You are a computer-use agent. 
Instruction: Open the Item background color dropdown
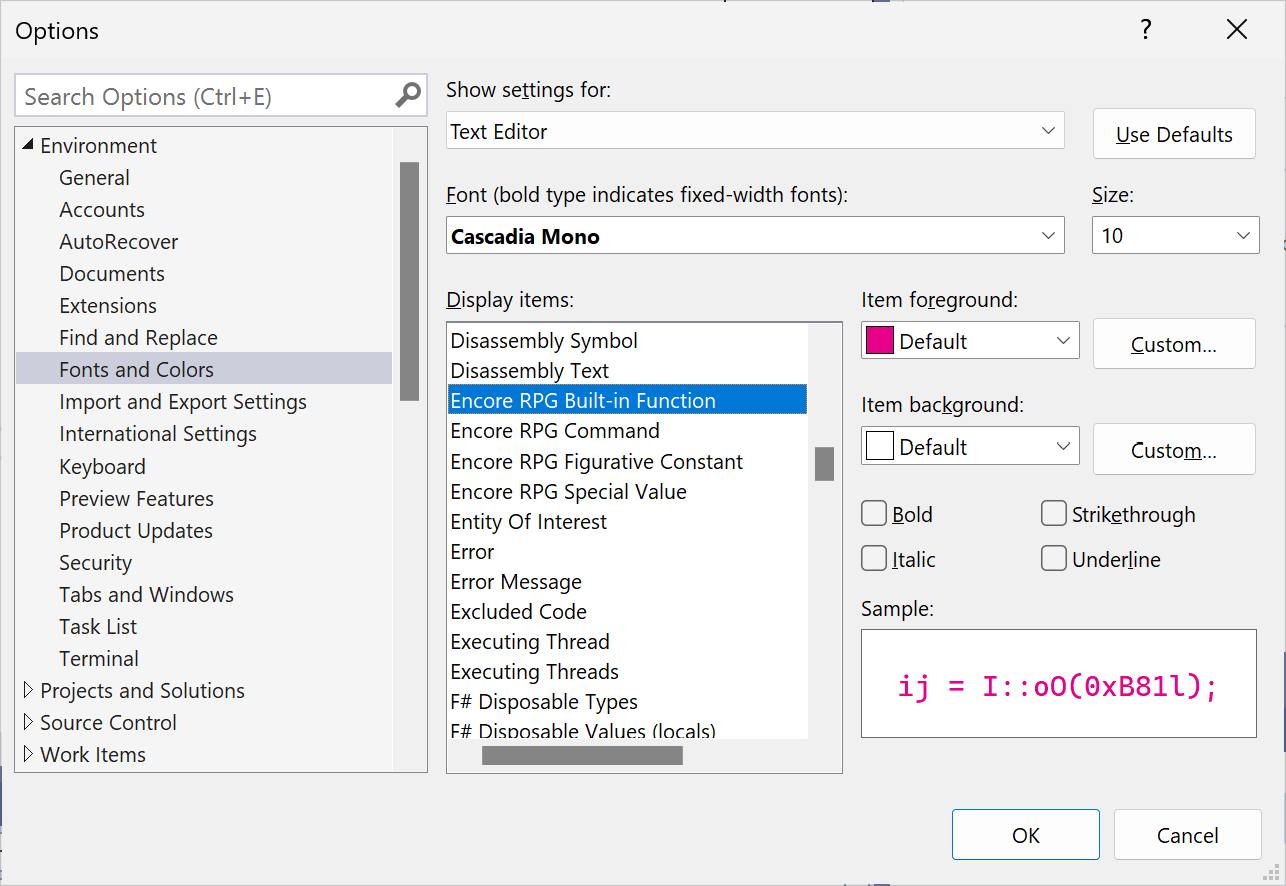click(970, 446)
